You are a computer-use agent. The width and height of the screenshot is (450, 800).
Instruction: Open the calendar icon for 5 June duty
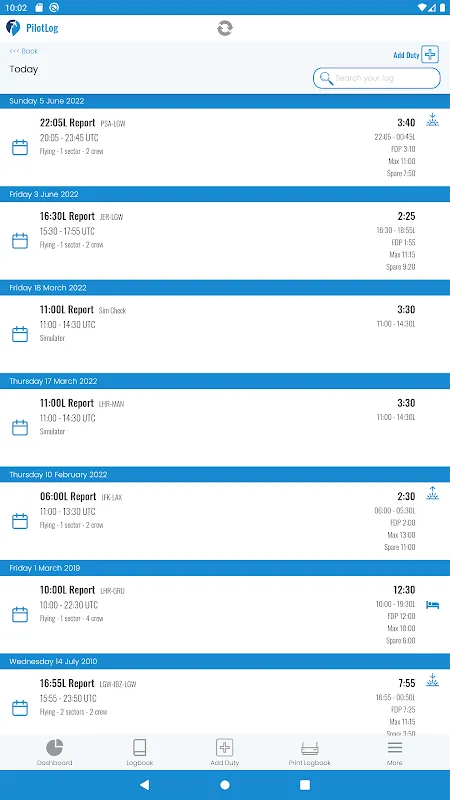[20, 147]
